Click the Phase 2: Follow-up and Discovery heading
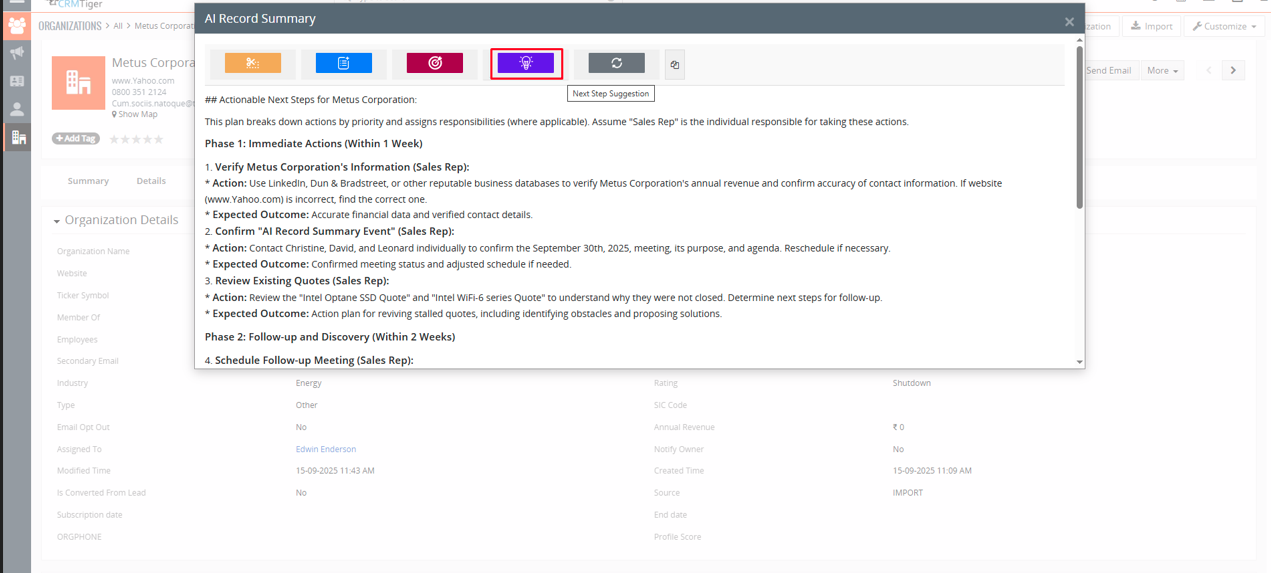The height and width of the screenshot is (573, 1271). pyautogui.click(x=330, y=337)
